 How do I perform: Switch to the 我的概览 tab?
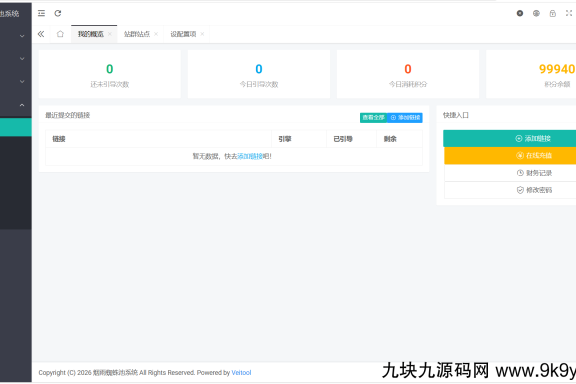click(x=91, y=34)
